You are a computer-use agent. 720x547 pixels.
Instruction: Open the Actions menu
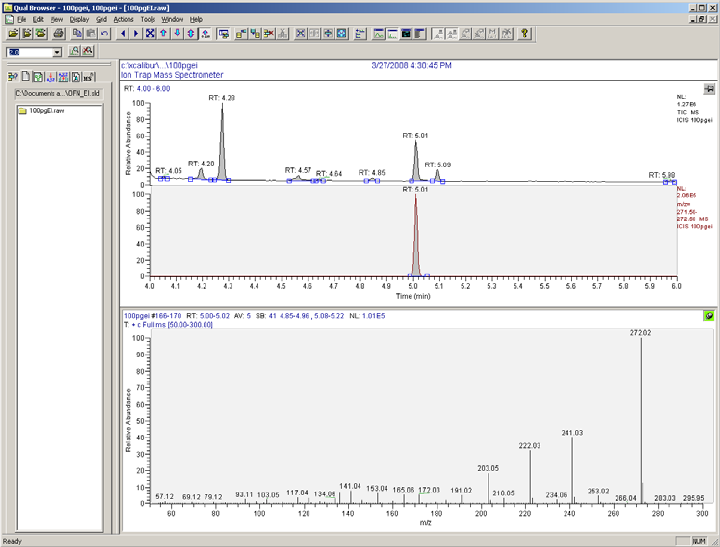(x=123, y=19)
